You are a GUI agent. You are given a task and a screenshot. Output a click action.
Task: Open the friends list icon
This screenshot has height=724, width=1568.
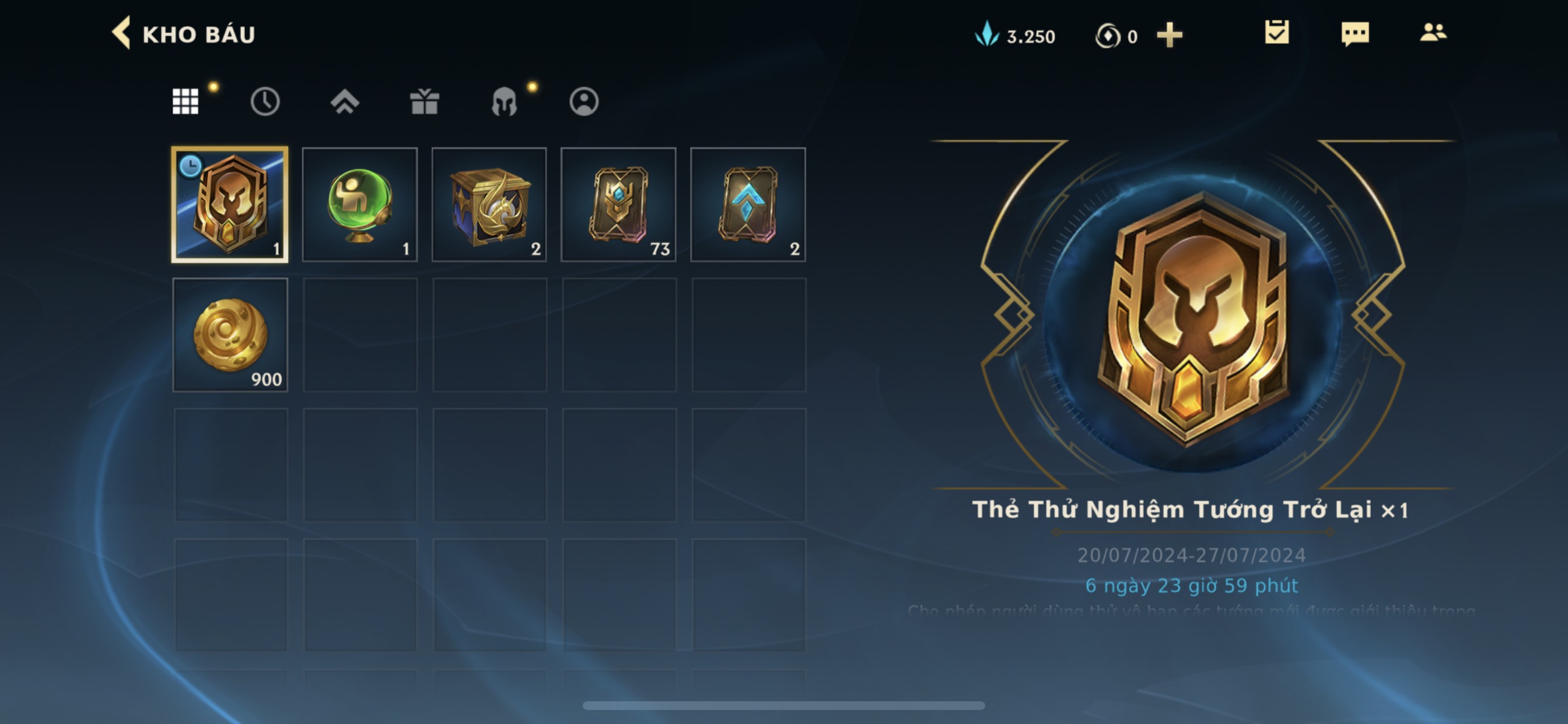click(x=1433, y=32)
